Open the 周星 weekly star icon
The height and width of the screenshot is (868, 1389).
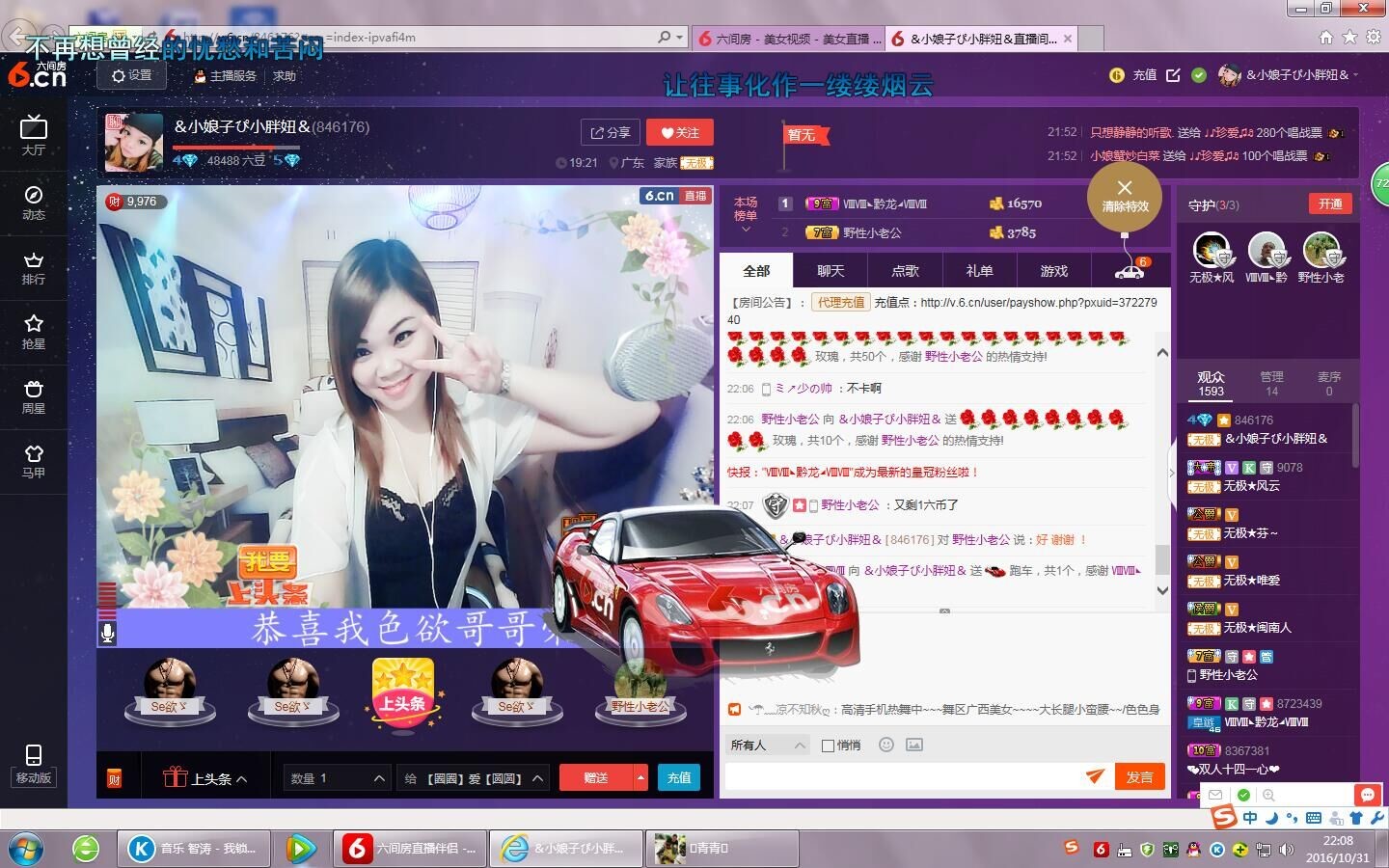coord(33,396)
